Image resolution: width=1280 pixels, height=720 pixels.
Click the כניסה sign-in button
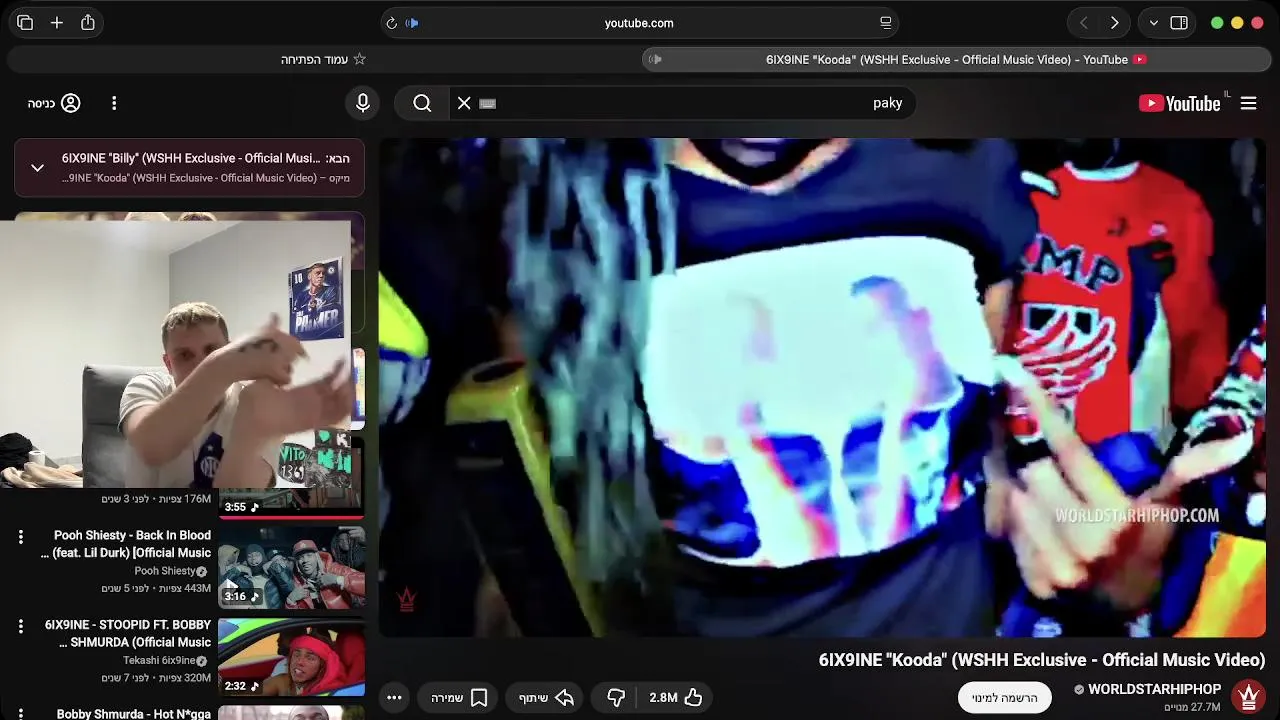55,103
